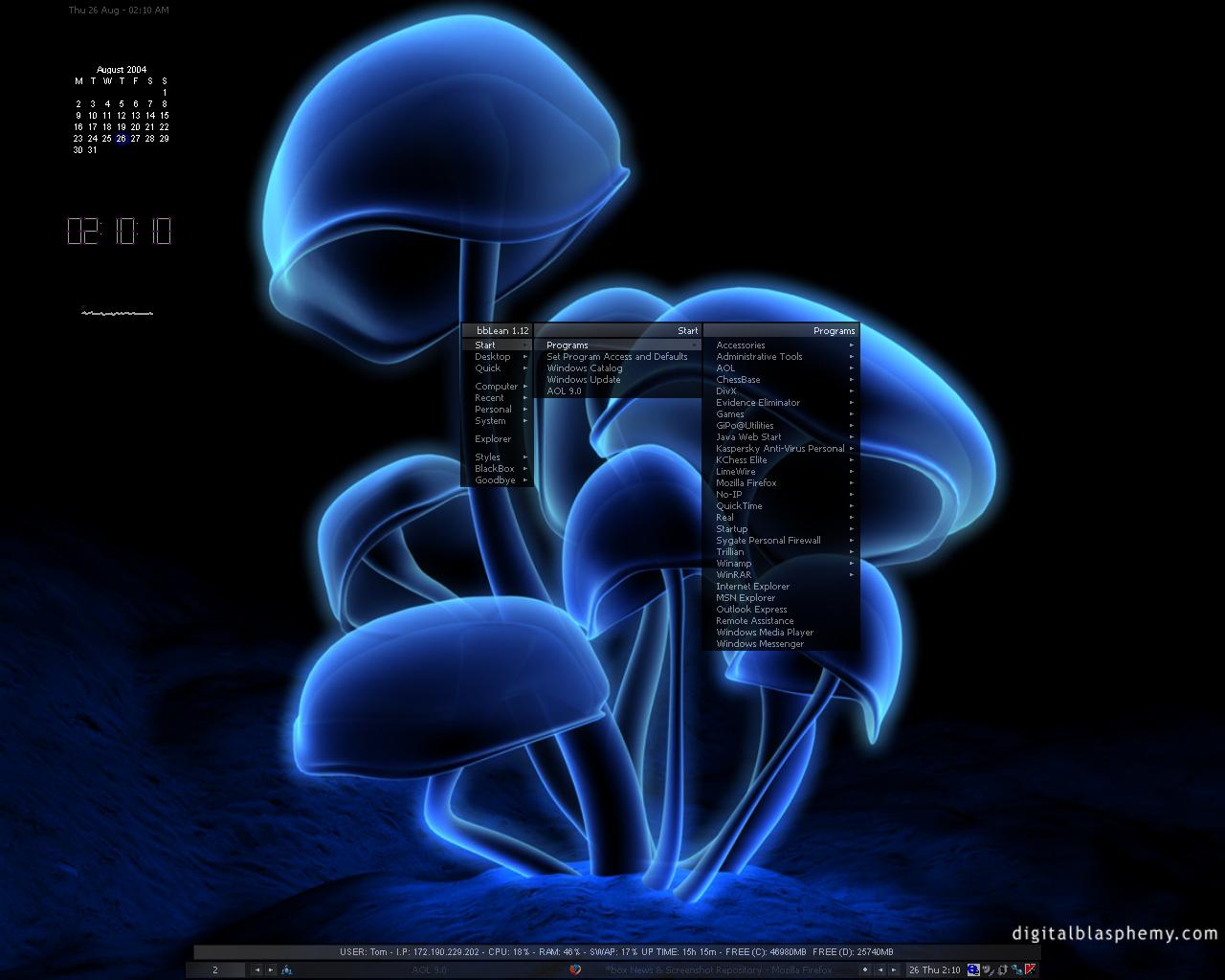Open the KChess Elite folder
This screenshot has height=980, width=1225.
click(x=781, y=460)
